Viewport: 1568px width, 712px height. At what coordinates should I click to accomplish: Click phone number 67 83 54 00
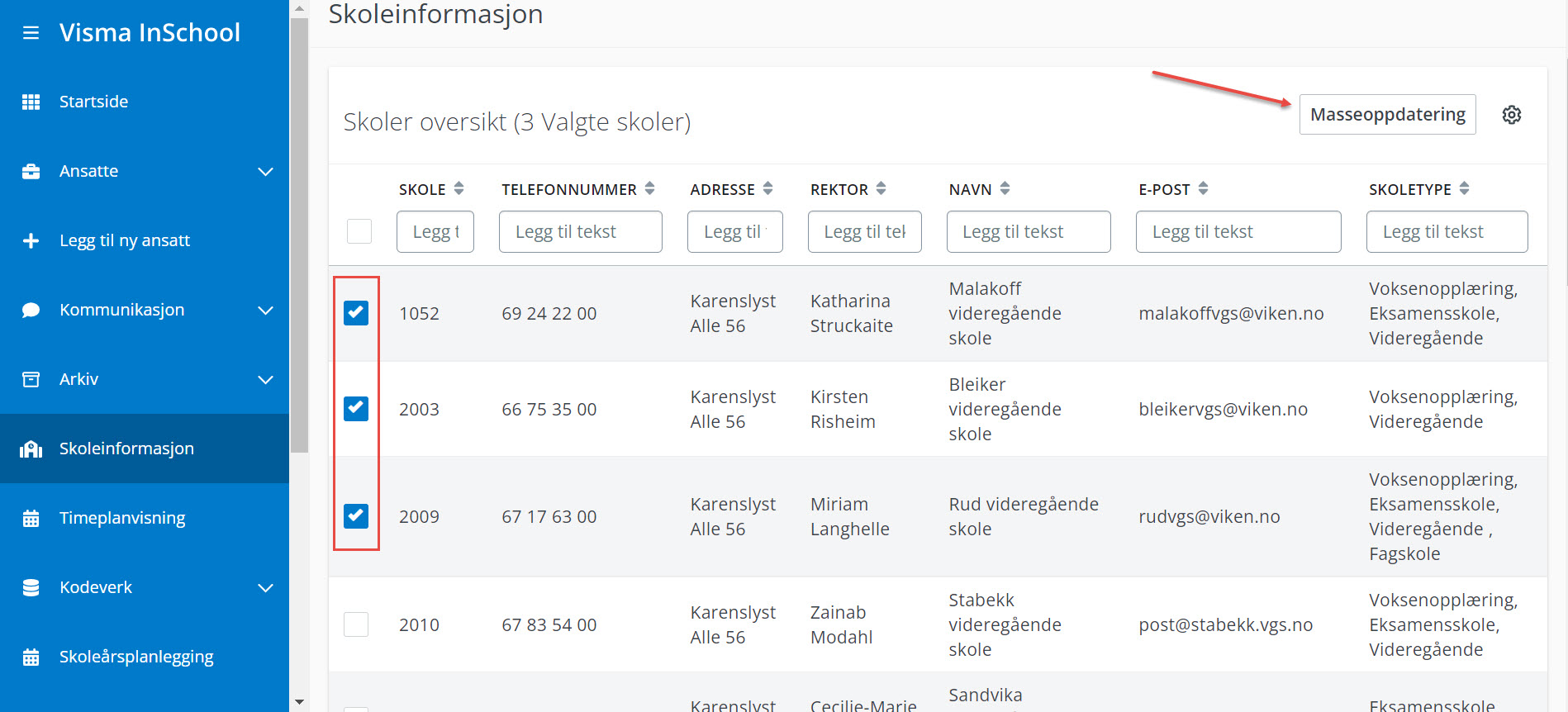[x=549, y=625]
